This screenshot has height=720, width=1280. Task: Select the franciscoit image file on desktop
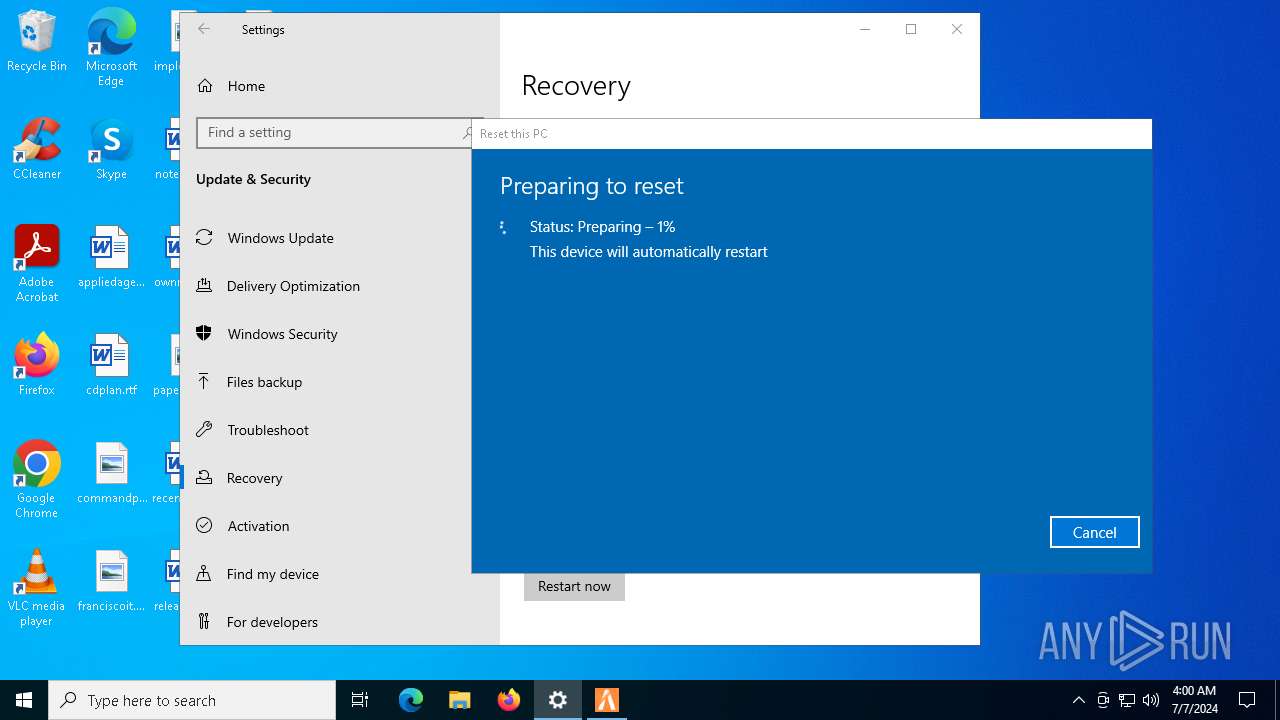coord(111,581)
